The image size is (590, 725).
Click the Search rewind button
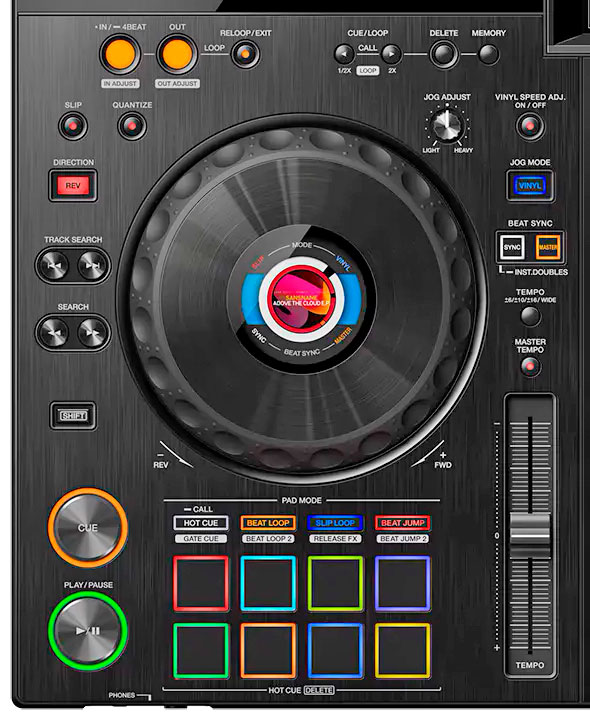tap(55, 332)
